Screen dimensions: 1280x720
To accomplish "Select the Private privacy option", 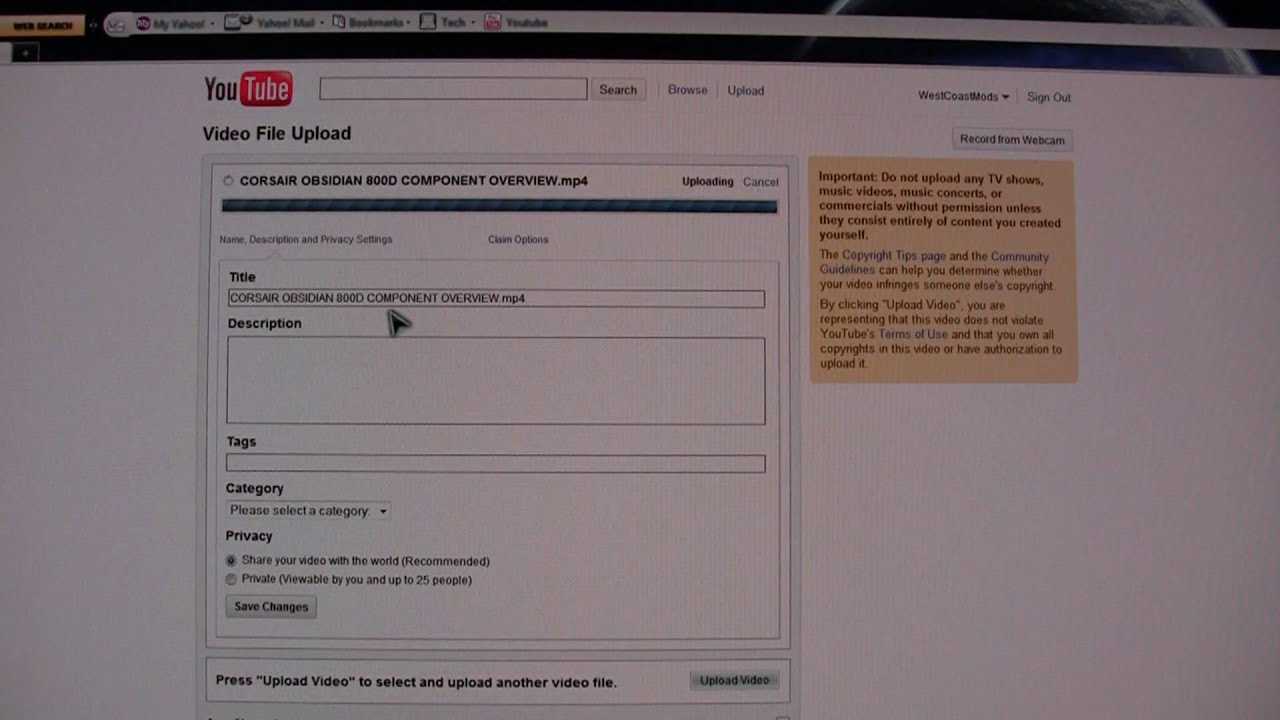I will pyautogui.click(x=231, y=580).
